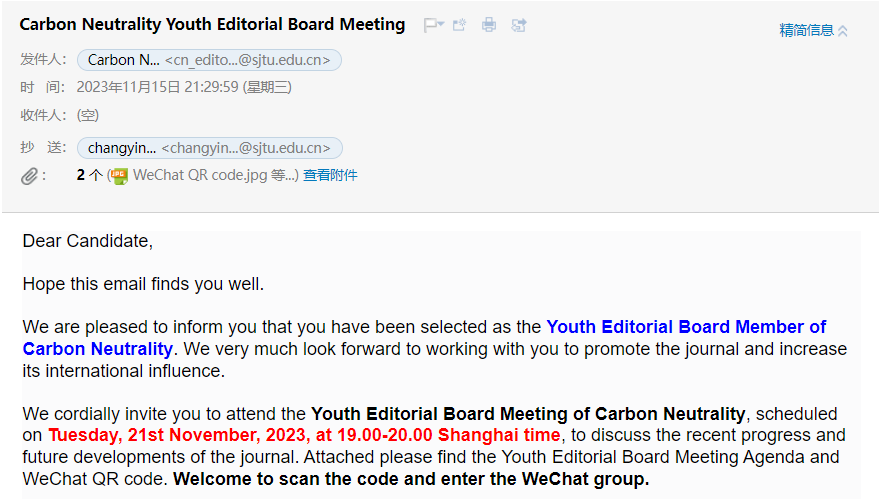Open the flag dropdown arrow
879x499 pixels.
(x=441, y=25)
